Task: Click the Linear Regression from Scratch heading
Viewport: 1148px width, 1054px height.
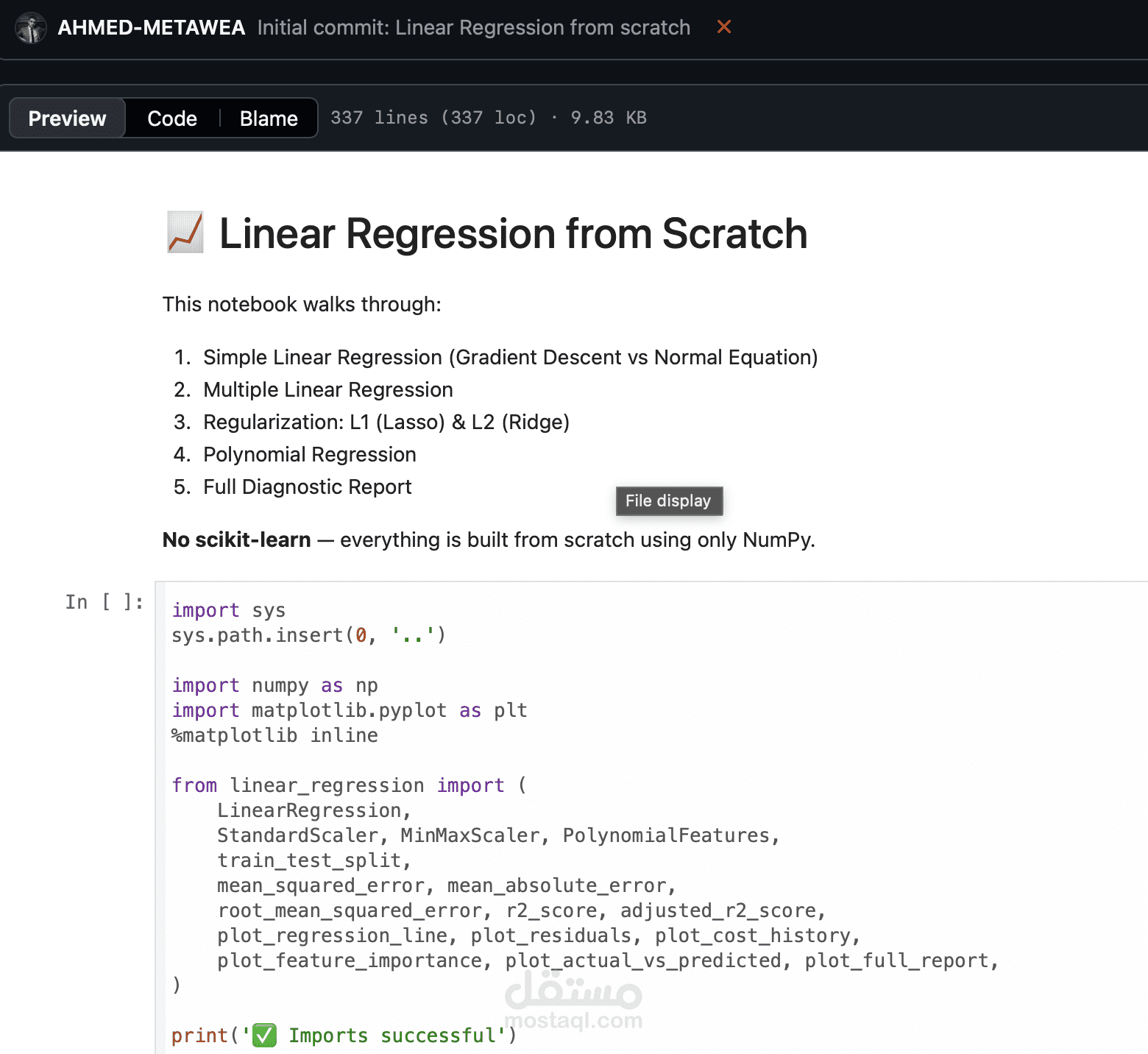Action: 513,233
